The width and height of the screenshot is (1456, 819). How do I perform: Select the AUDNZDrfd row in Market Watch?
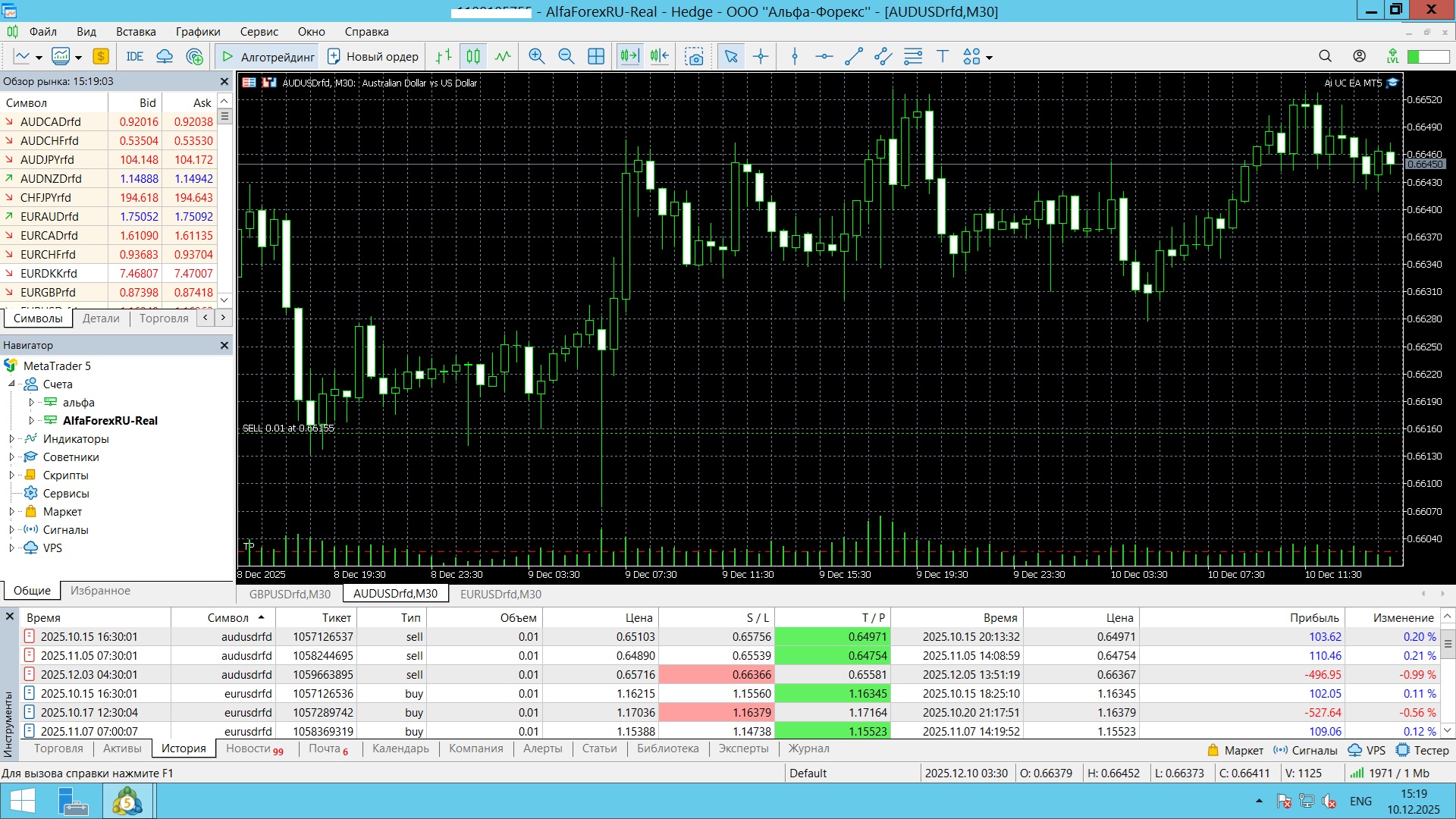tap(51, 178)
